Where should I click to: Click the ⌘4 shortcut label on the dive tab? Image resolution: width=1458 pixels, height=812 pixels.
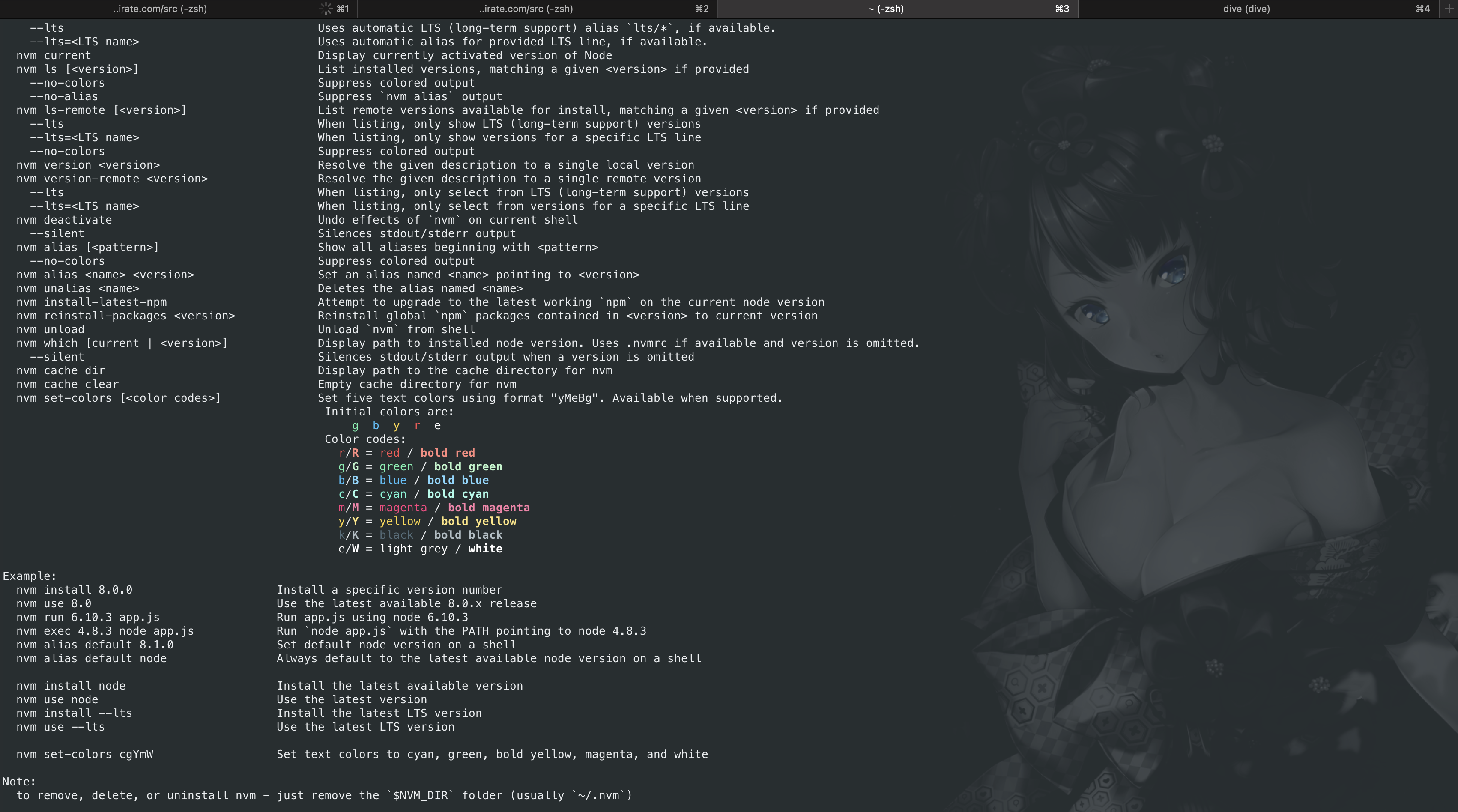point(1422,9)
